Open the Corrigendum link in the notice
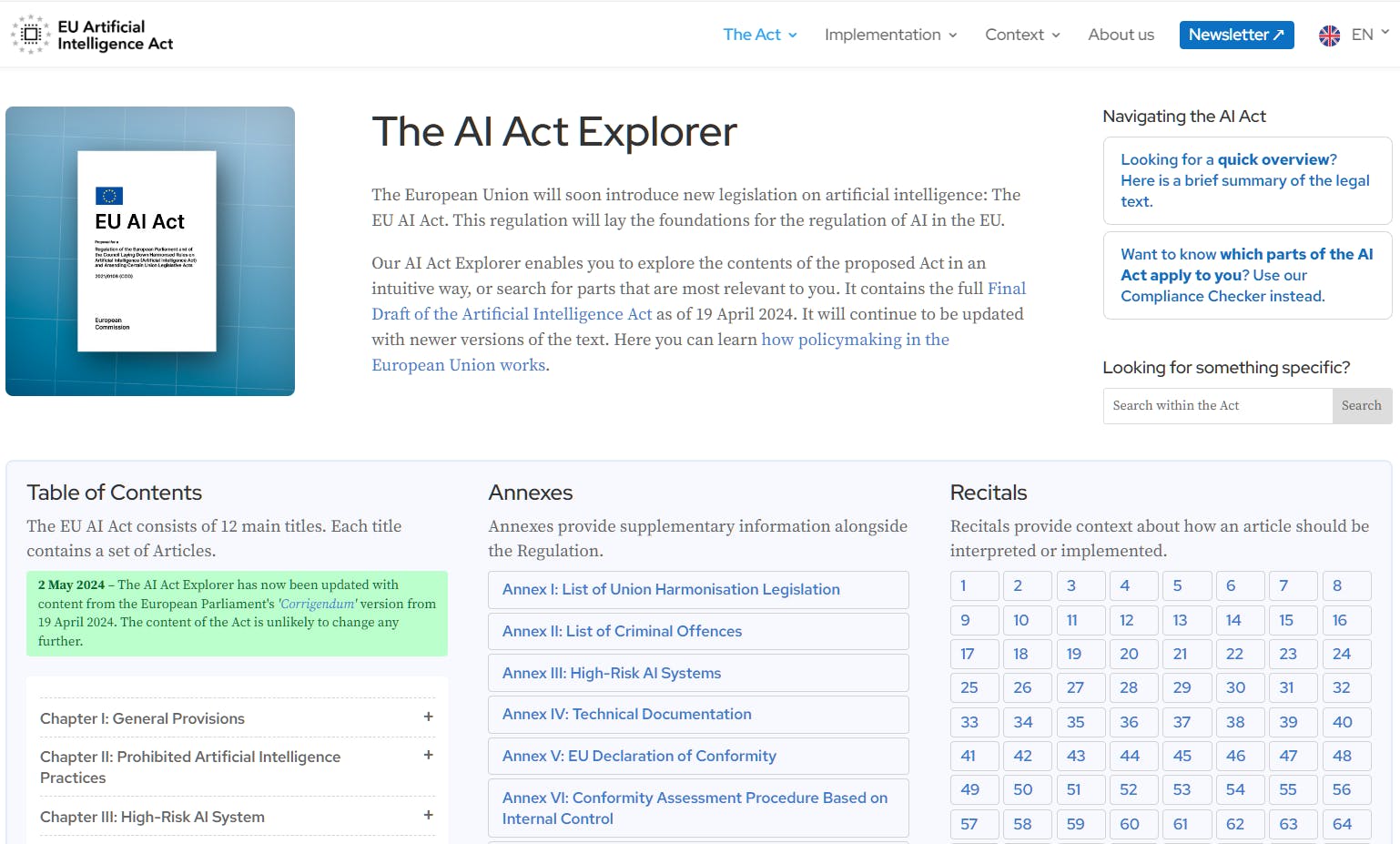Image resolution: width=1400 pixels, height=844 pixels. click(x=318, y=604)
